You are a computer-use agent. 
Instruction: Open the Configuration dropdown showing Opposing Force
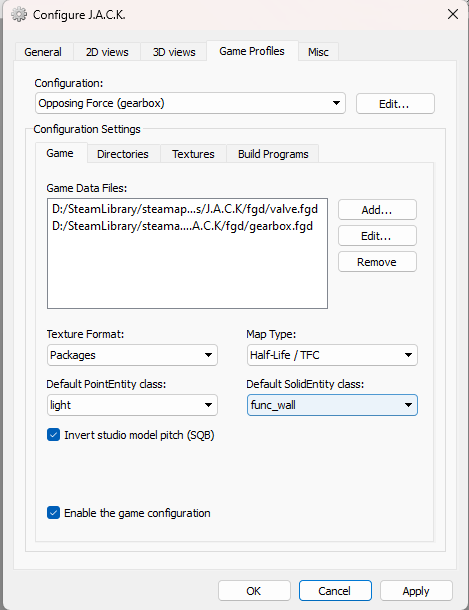click(x=190, y=103)
